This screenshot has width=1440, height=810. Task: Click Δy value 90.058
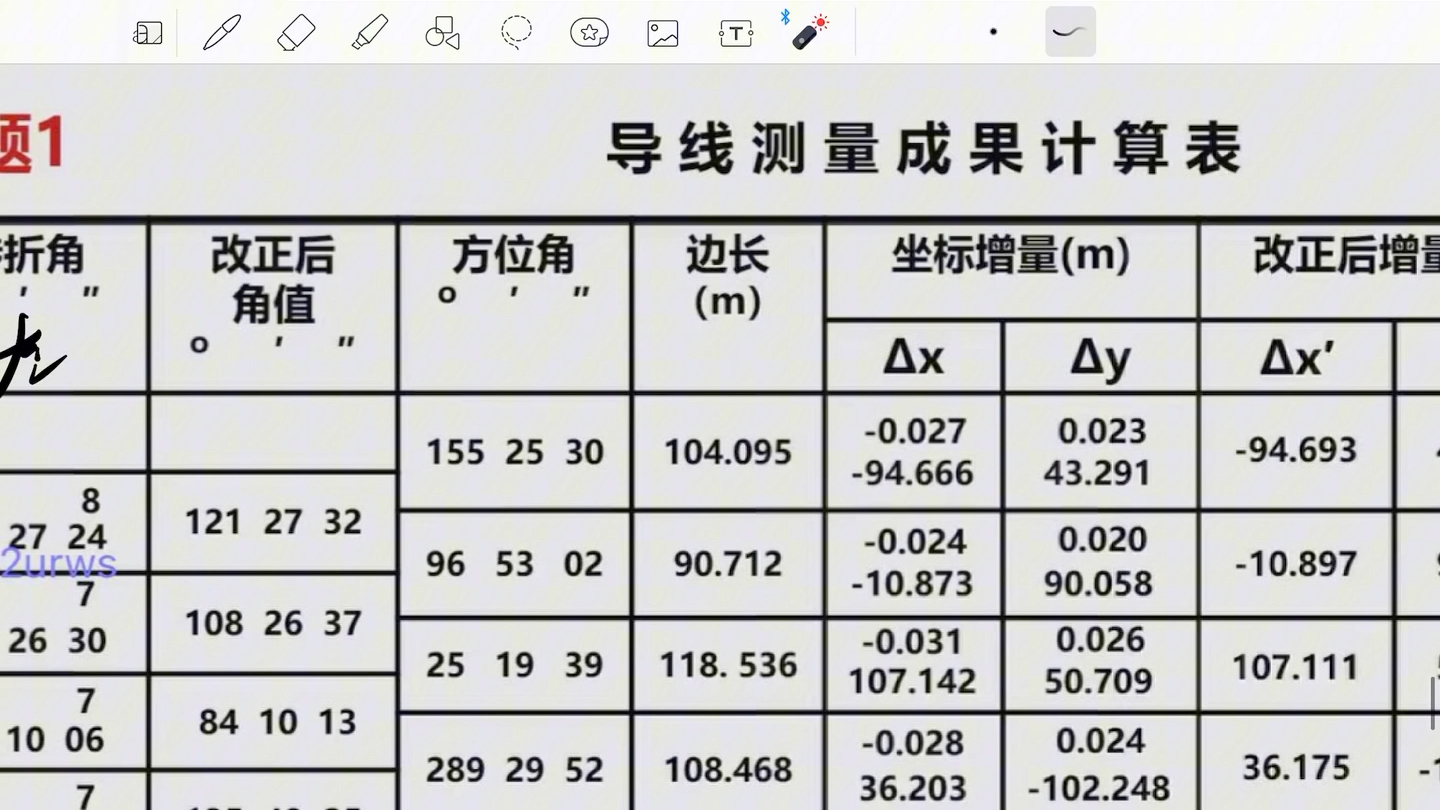tap(1098, 583)
